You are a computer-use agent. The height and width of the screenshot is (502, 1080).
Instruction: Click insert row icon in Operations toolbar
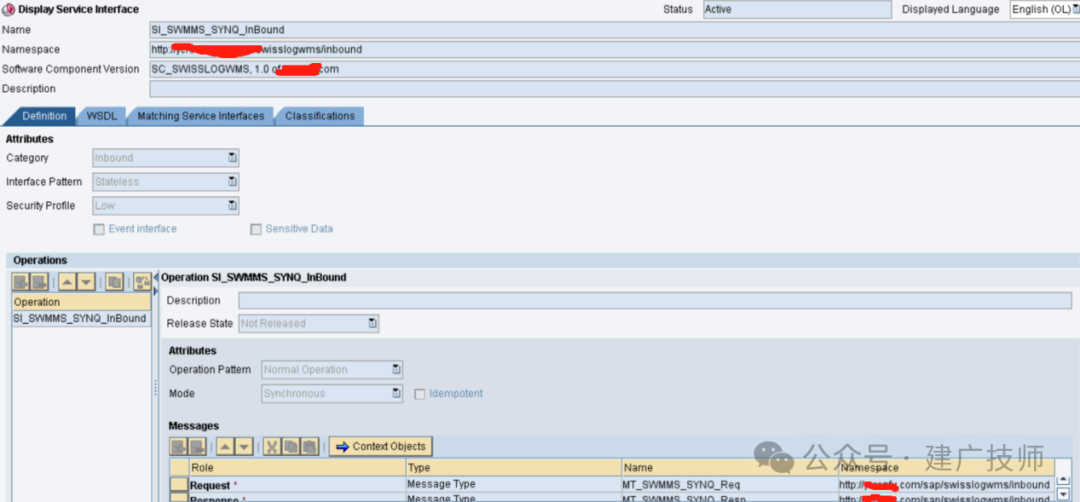[x=21, y=282]
